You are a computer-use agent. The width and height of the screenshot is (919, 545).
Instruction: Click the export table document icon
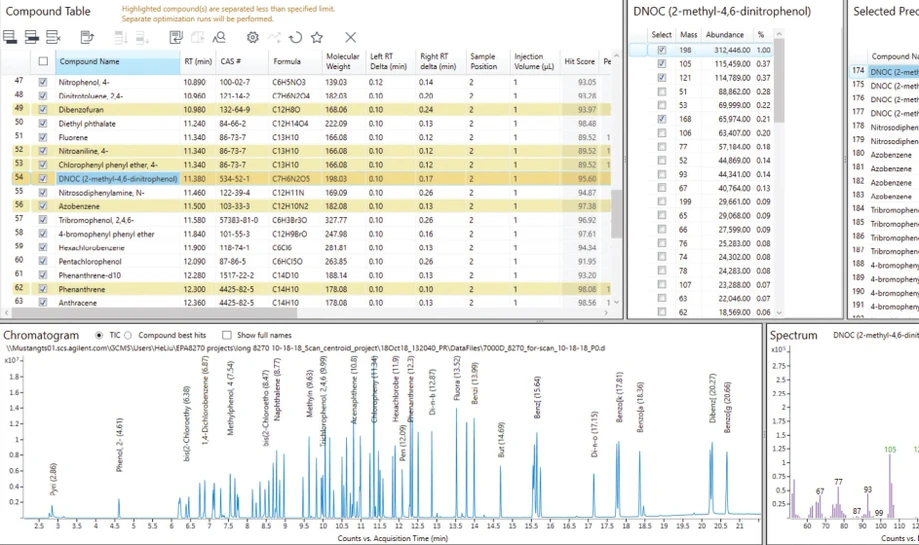(x=87, y=38)
